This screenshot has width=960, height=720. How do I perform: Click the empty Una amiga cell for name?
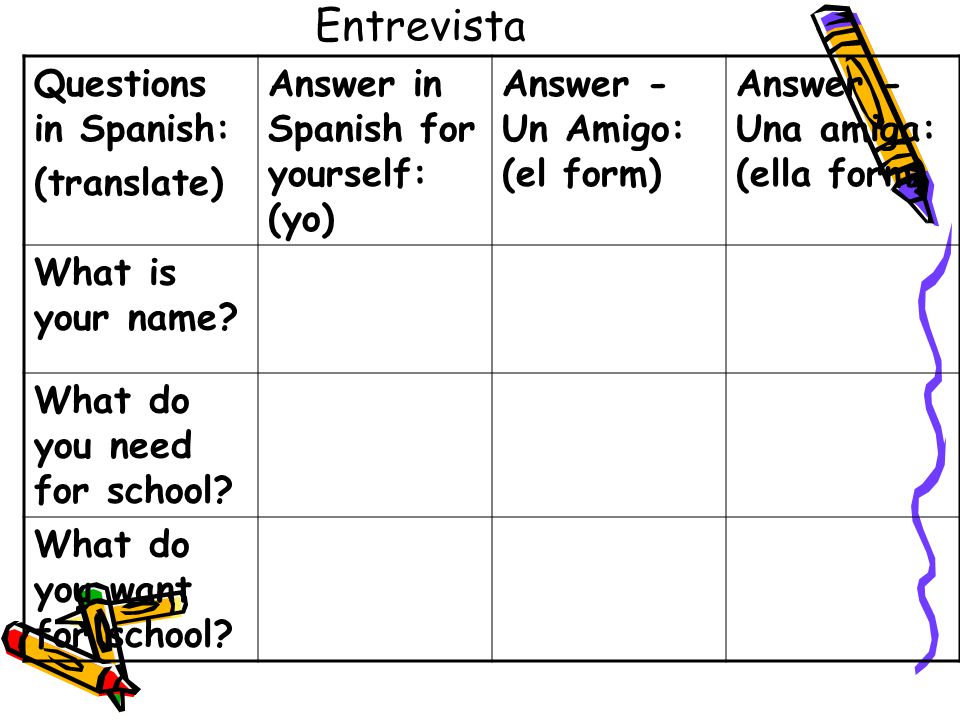pos(842,309)
